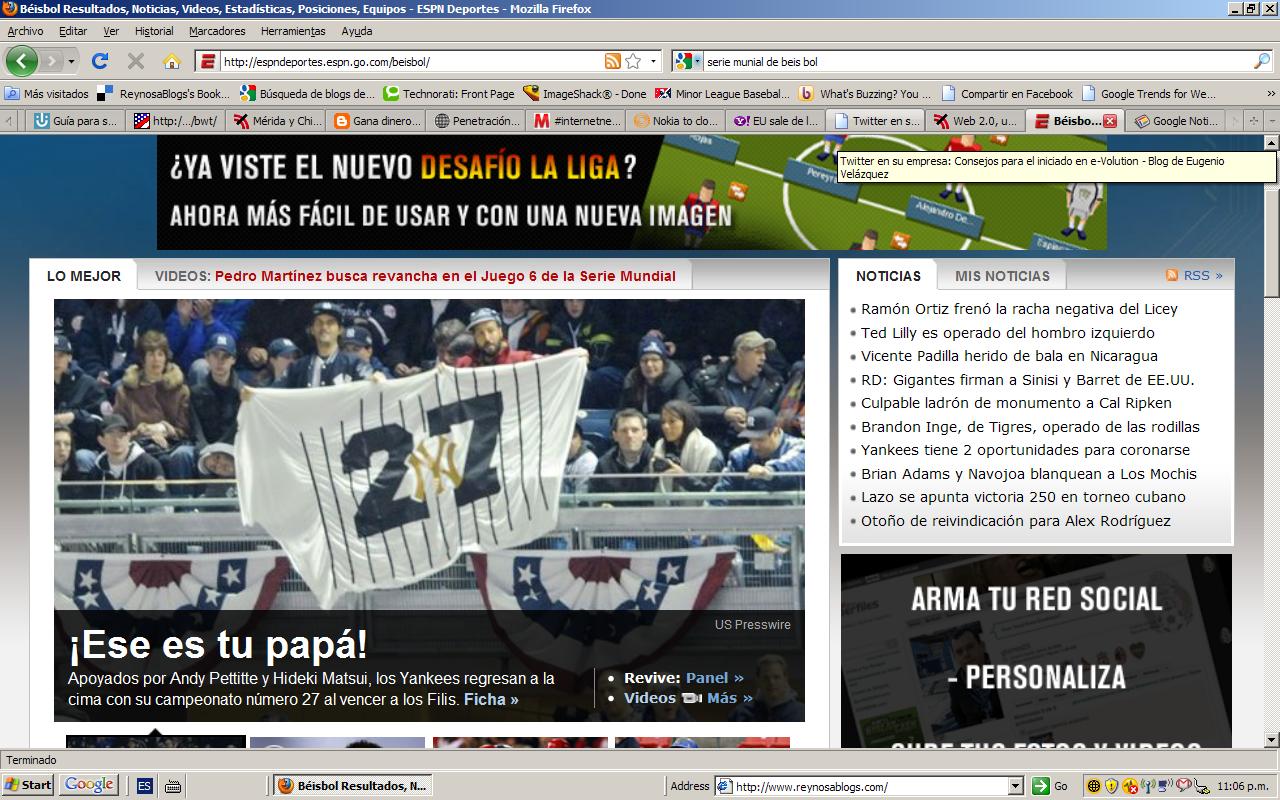The image size is (1280, 800).
Task: Reload the page with the refresh icon
Action: coord(100,61)
